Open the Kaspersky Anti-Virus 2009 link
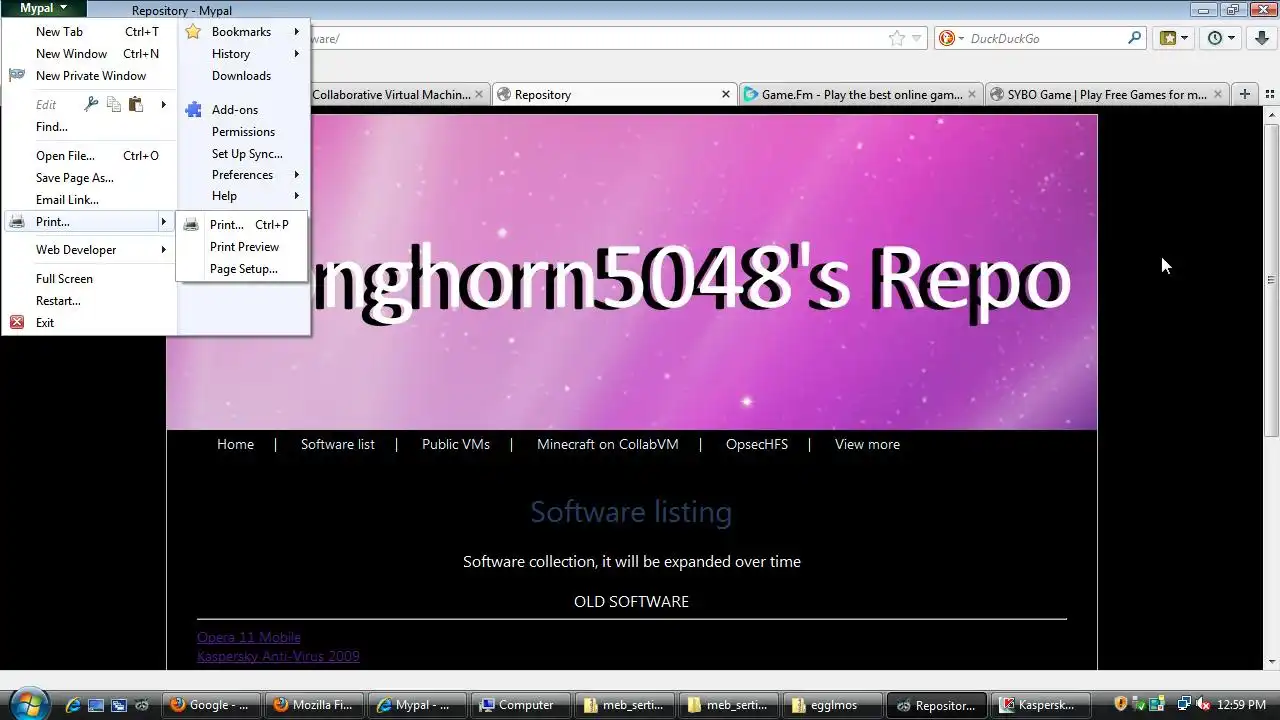This screenshot has height=720, width=1280. [x=278, y=656]
